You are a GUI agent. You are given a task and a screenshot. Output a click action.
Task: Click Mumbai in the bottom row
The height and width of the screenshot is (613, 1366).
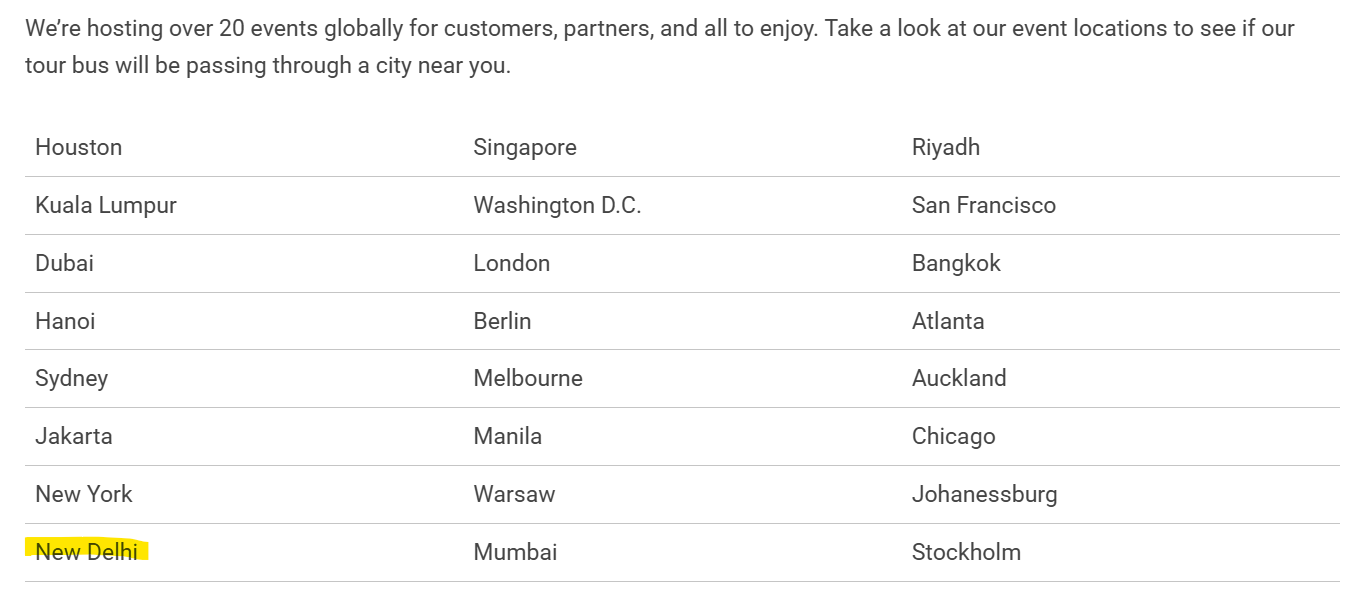pos(515,551)
